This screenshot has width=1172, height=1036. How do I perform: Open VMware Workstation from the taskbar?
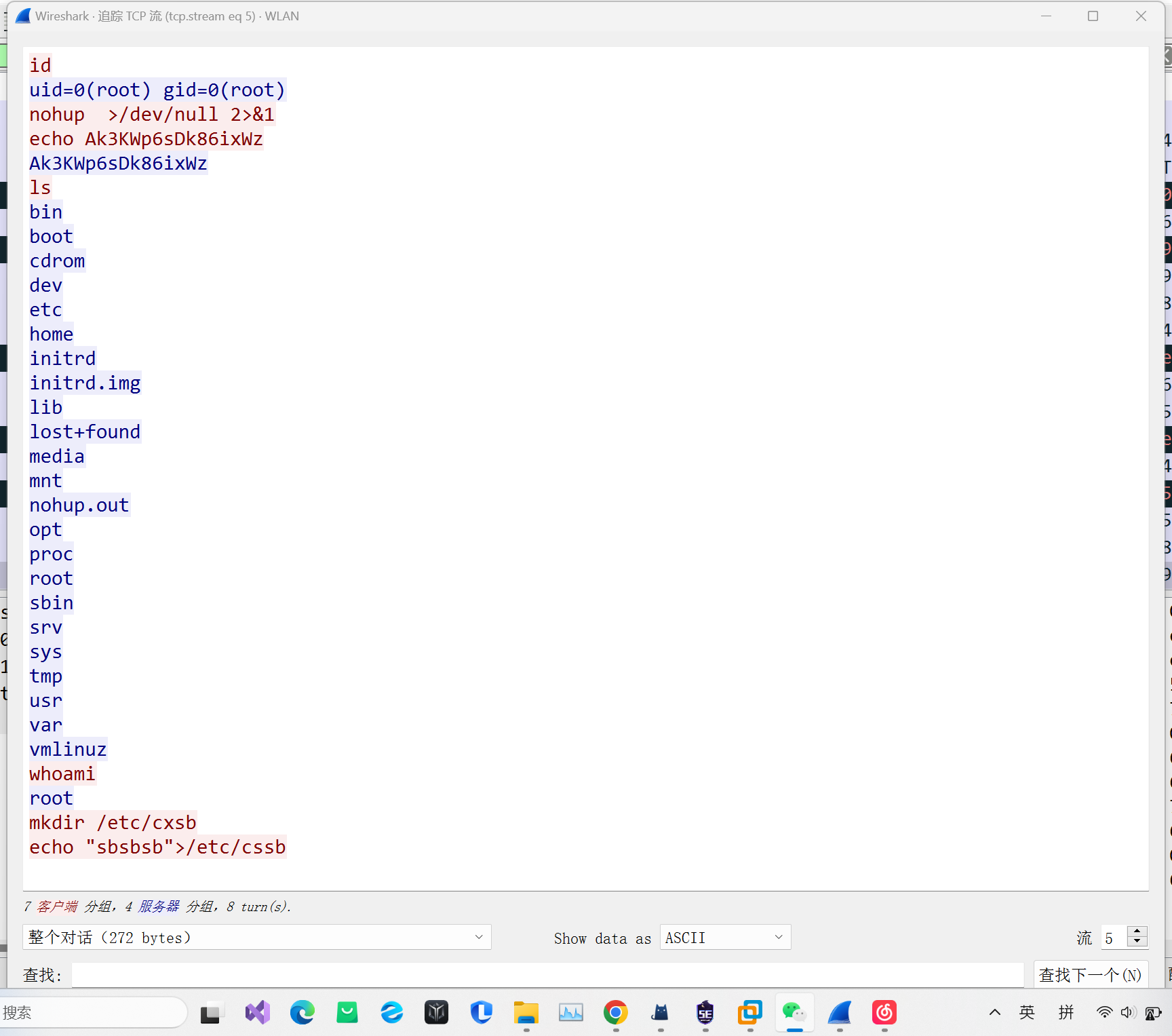[x=750, y=1013]
